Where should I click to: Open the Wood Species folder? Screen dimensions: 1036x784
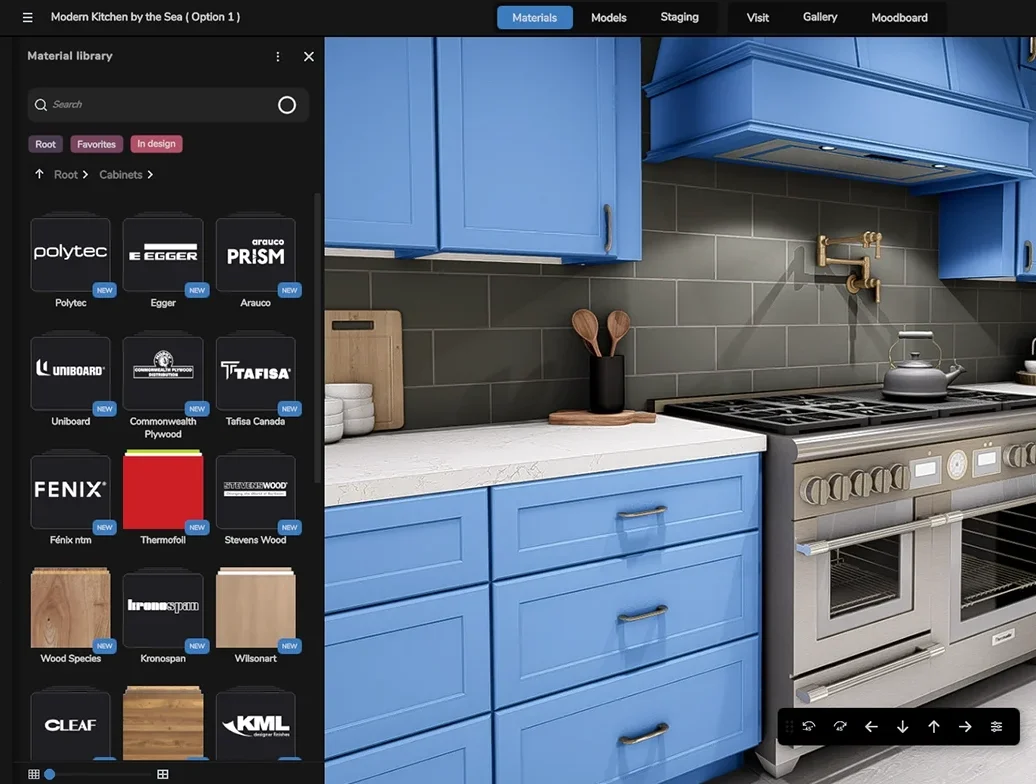pos(71,609)
